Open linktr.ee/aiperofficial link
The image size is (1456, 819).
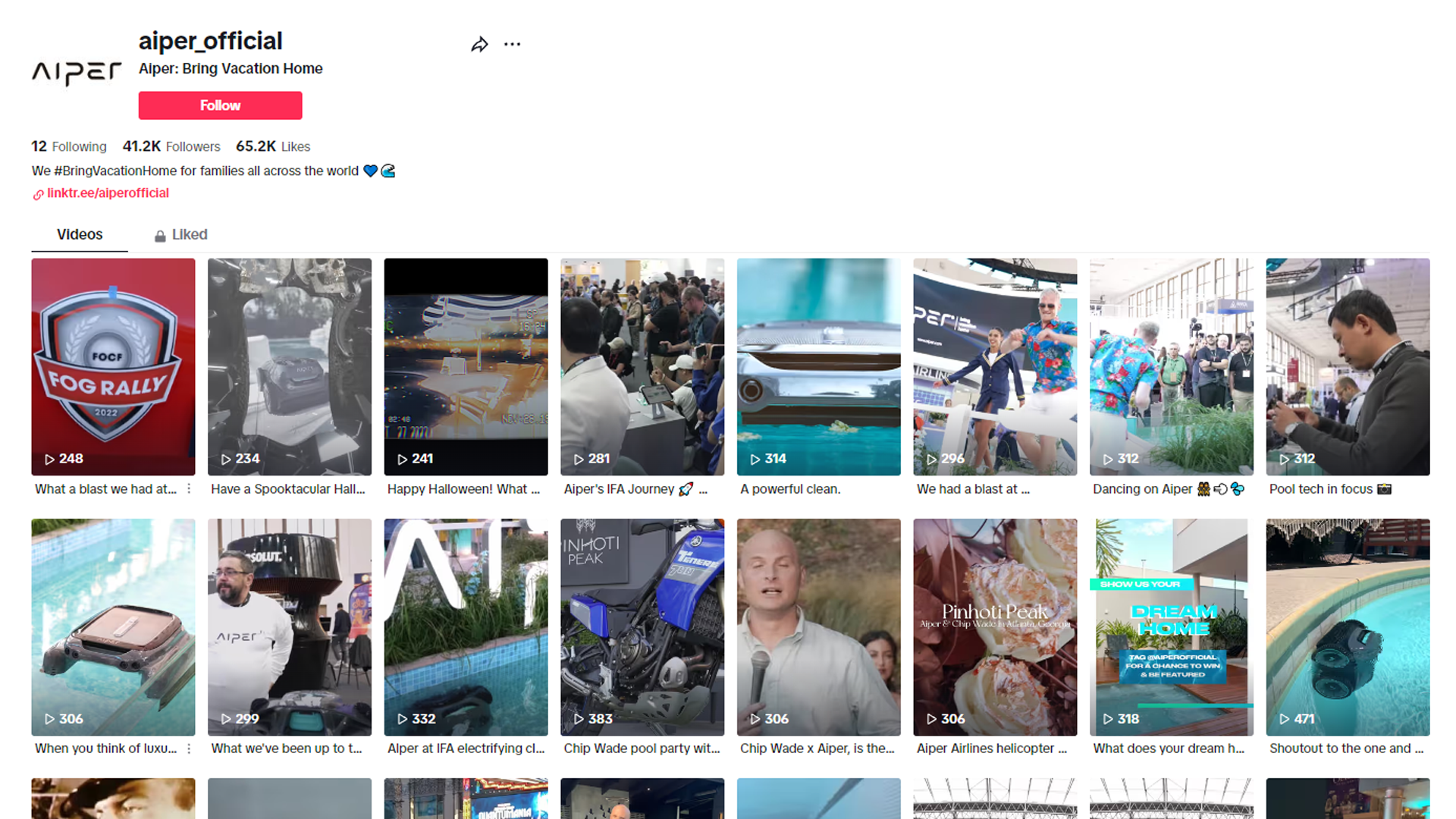coord(108,193)
